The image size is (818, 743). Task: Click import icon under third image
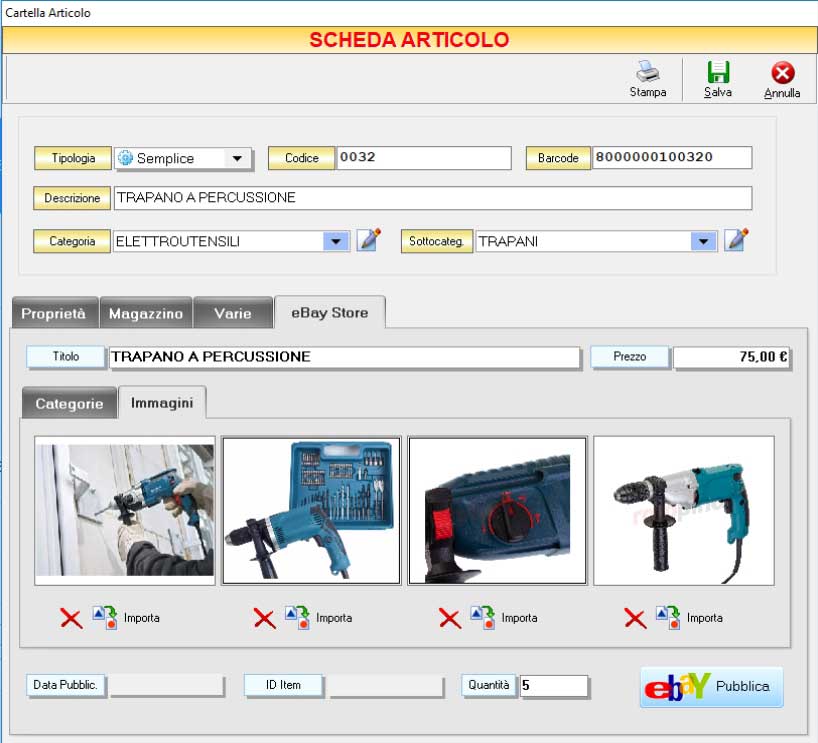tap(482, 617)
